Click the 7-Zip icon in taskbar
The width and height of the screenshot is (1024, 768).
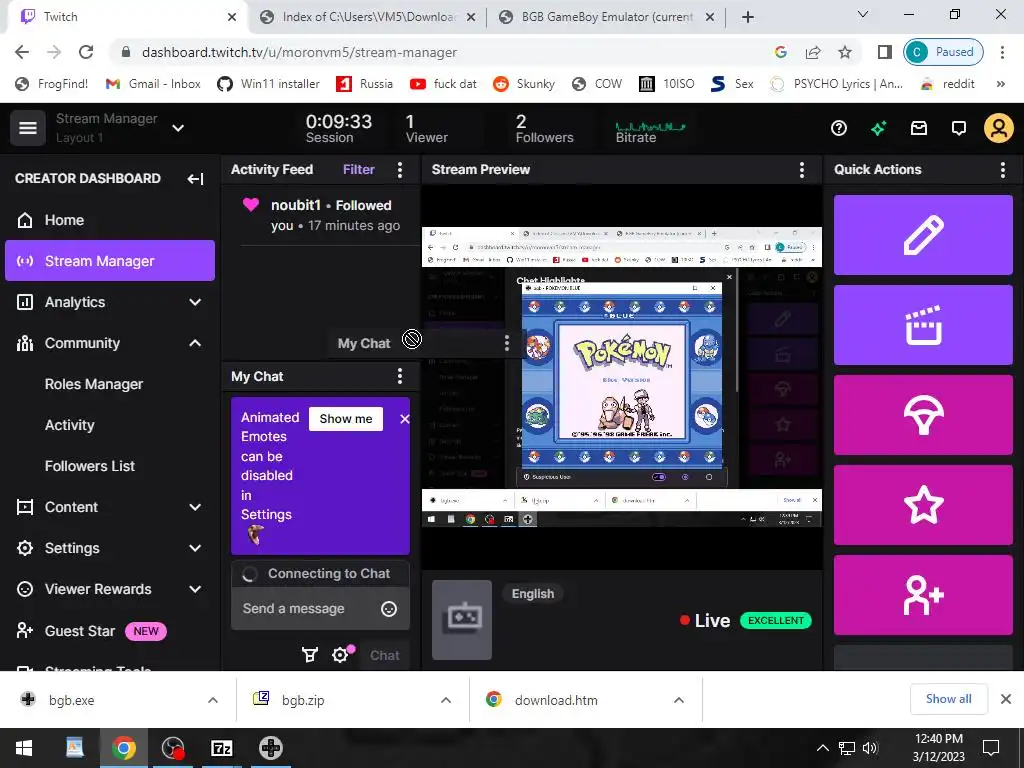(221, 748)
